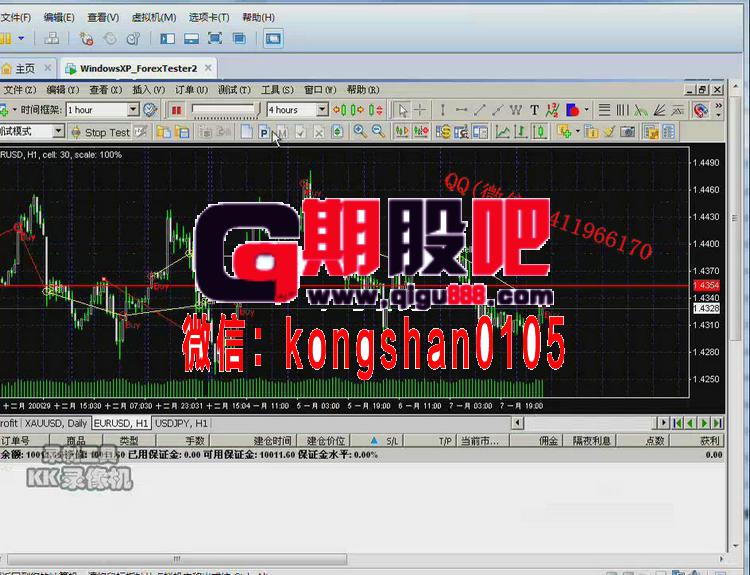750x575 pixels.
Task: Zoom out on the chart
Action: tap(378, 132)
